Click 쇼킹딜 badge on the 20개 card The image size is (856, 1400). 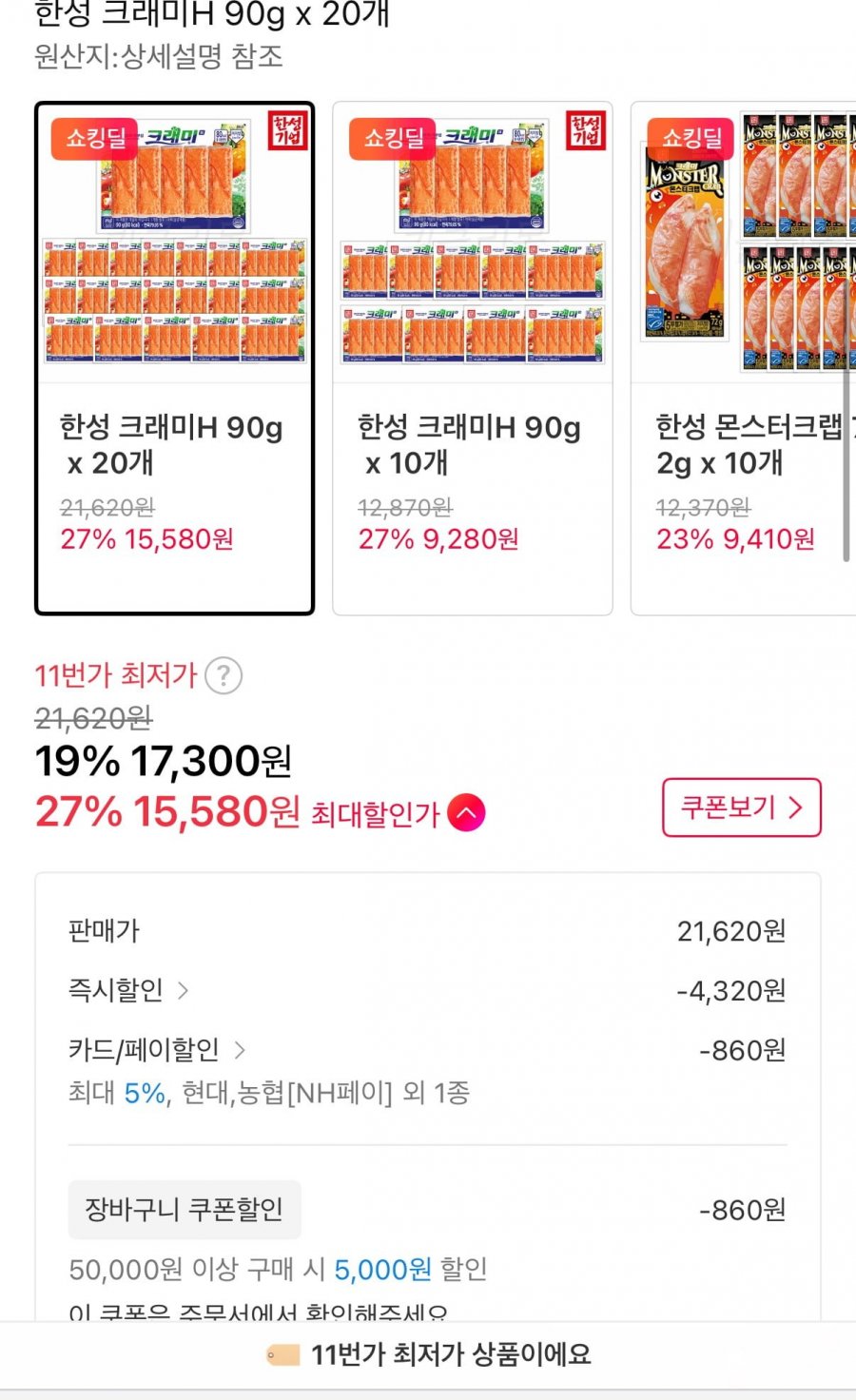(95, 138)
